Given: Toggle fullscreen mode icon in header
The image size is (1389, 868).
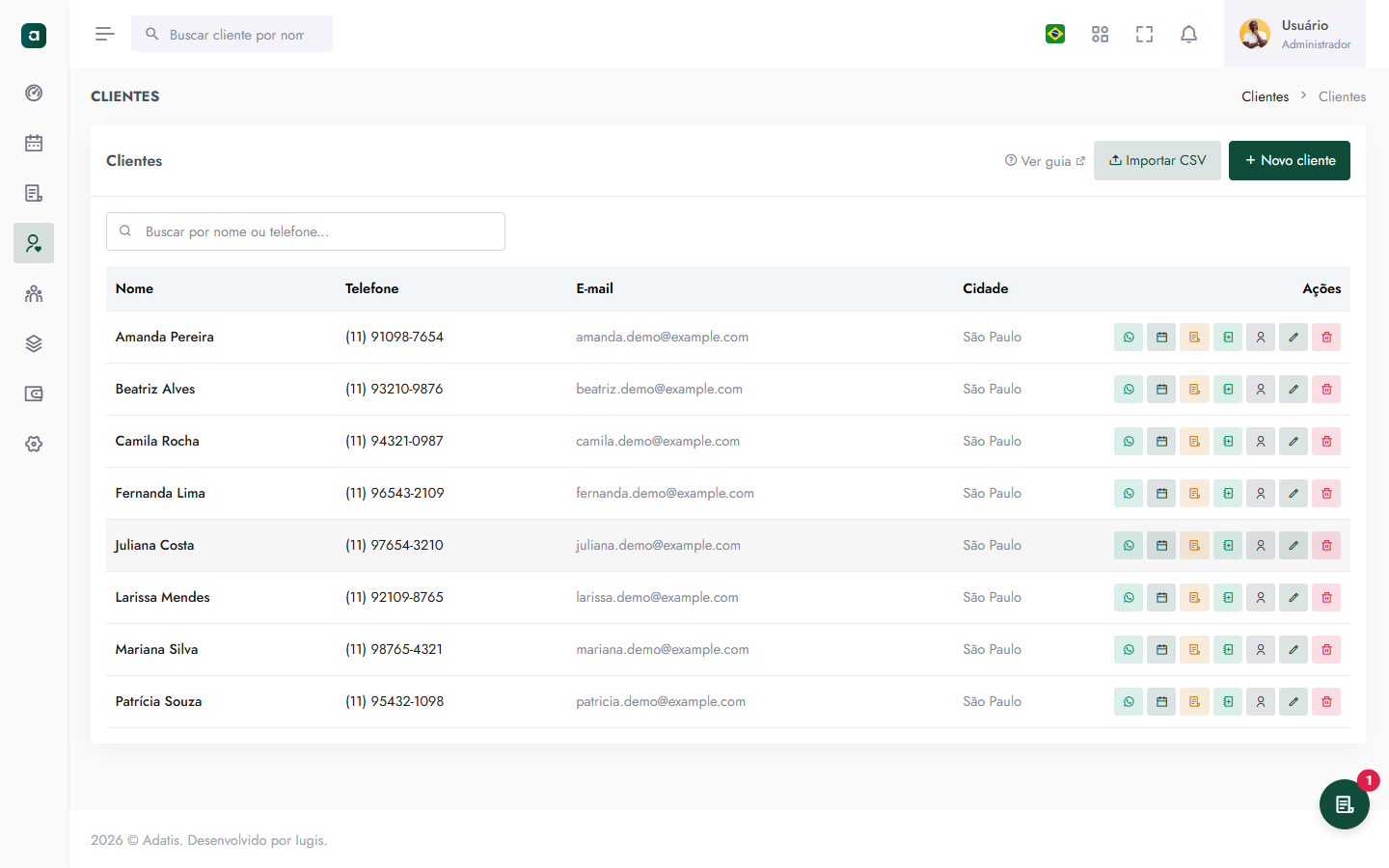Looking at the screenshot, I should 1145,35.
